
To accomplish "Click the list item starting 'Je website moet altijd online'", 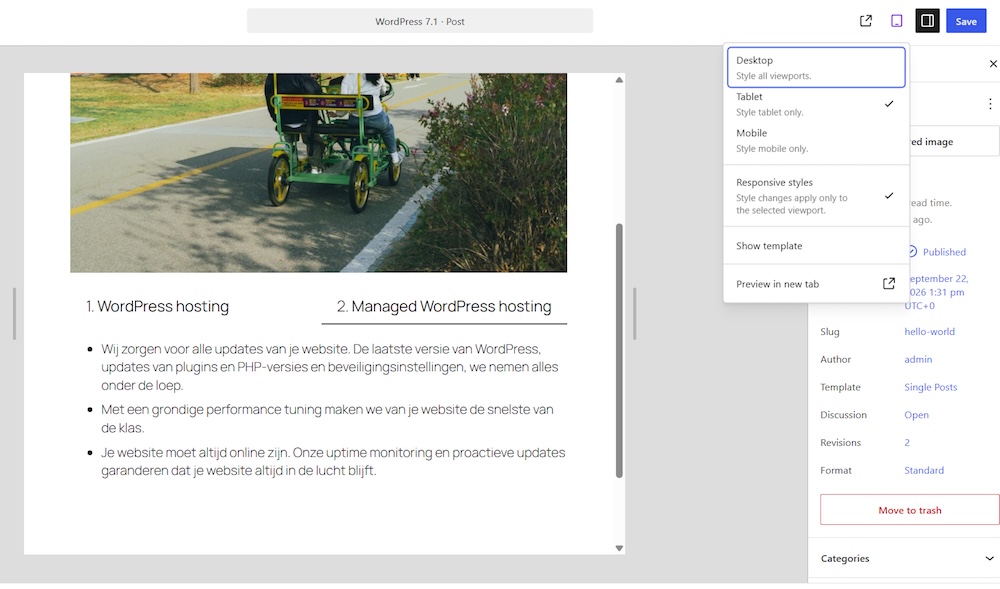I will tap(333, 462).
